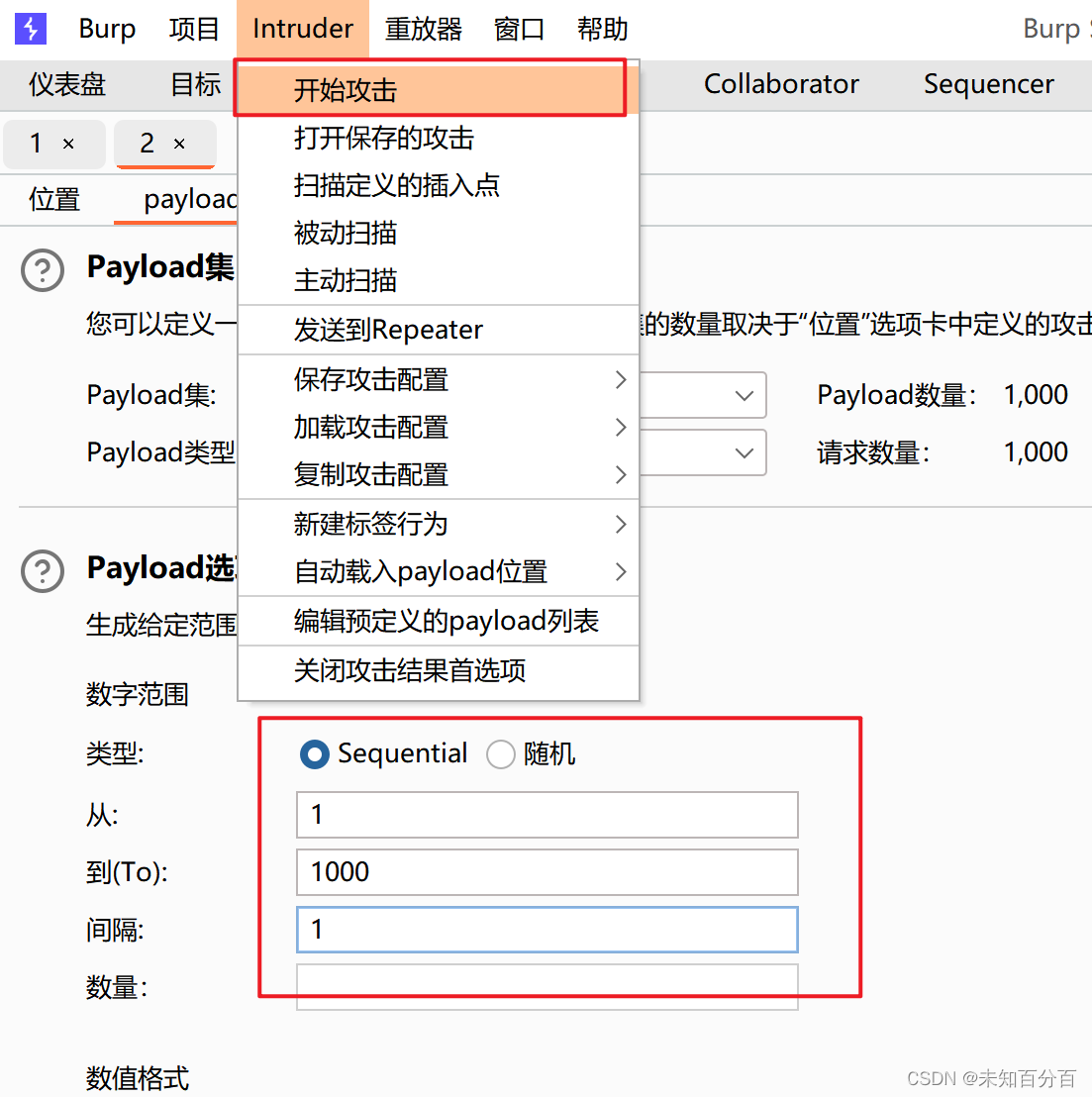Choose 关闭攻击结果首选项 menu entry

coord(439,670)
